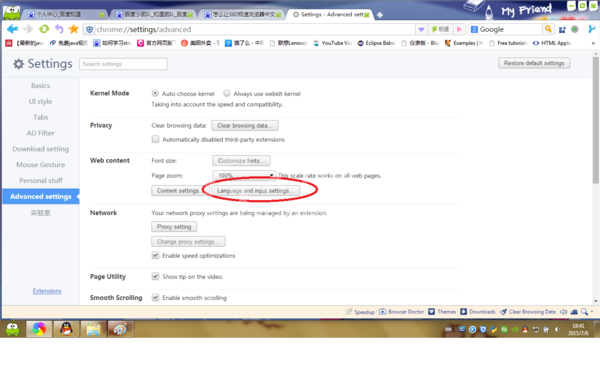The width and height of the screenshot is (600, 380).
Task: Click the Proxy setting button
Action: pyautogui.click(x=174, y=227)
